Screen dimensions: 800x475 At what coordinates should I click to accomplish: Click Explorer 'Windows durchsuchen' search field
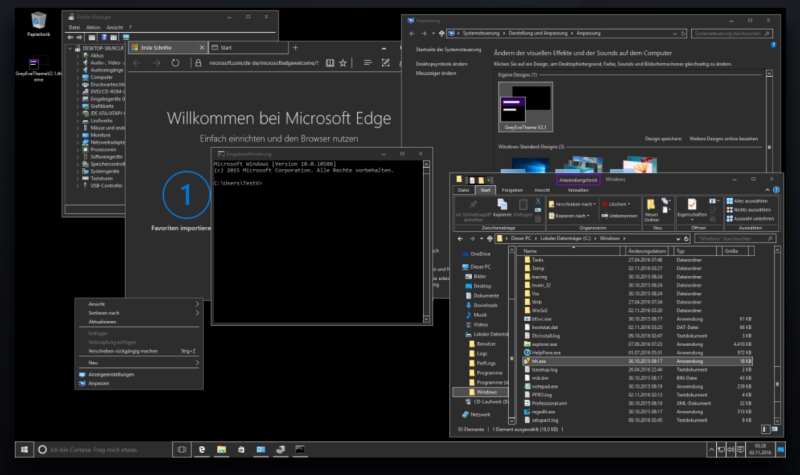coord(735,239)
